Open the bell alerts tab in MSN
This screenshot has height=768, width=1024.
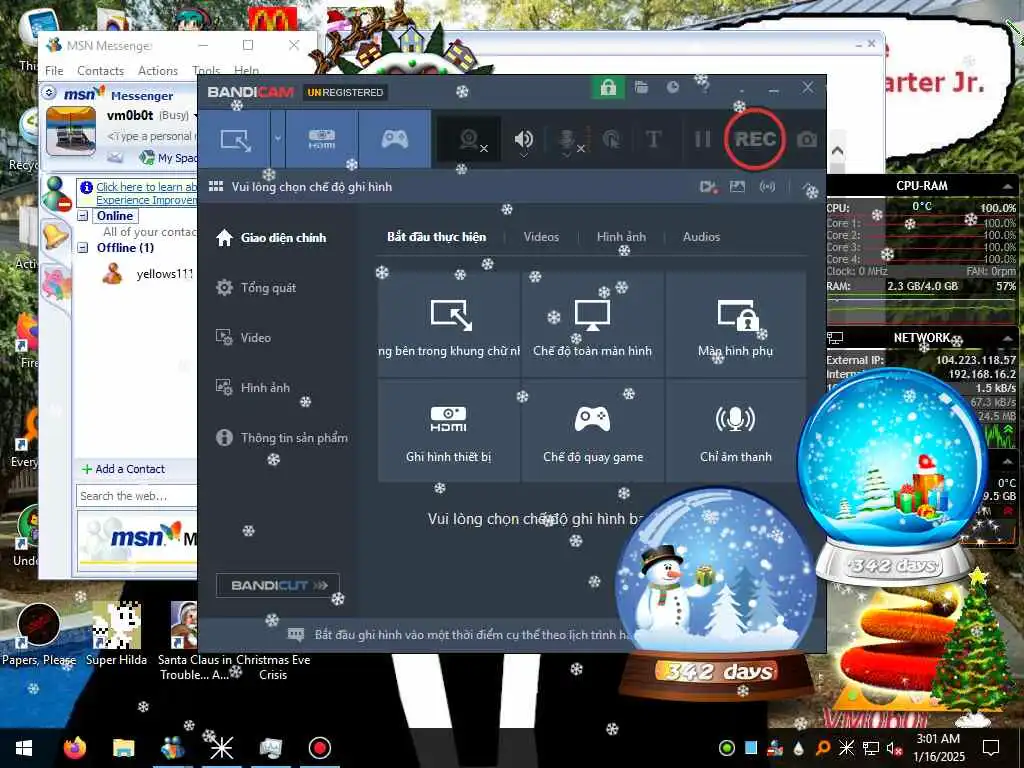pyautogui.click(x=56, y=235)
